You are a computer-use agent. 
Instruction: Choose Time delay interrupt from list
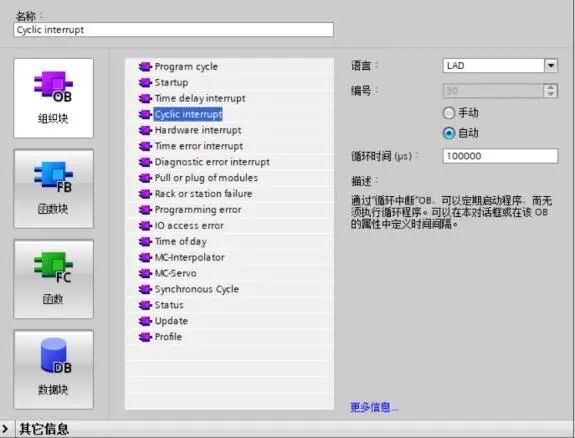tap(200, 98)
